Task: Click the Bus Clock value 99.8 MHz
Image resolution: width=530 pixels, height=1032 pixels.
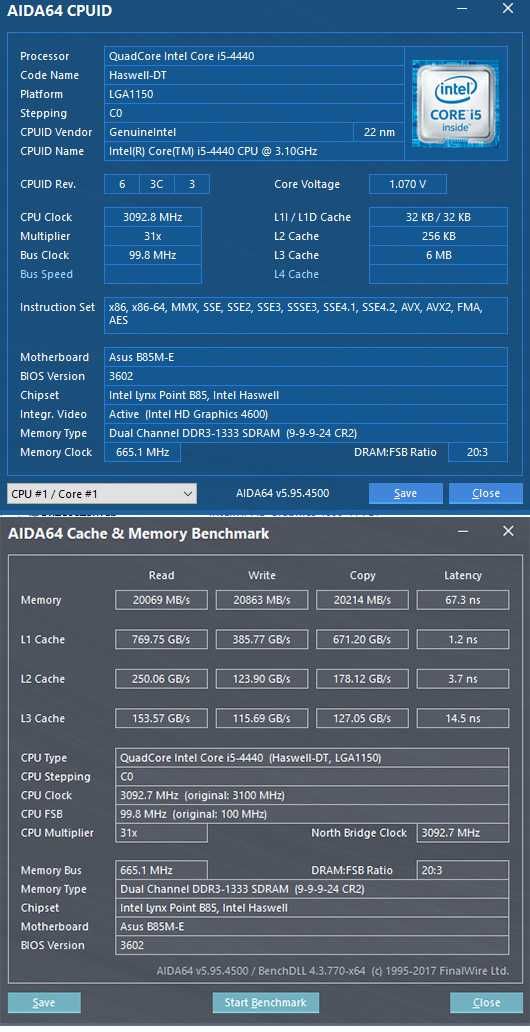Action: pos(153,255)
